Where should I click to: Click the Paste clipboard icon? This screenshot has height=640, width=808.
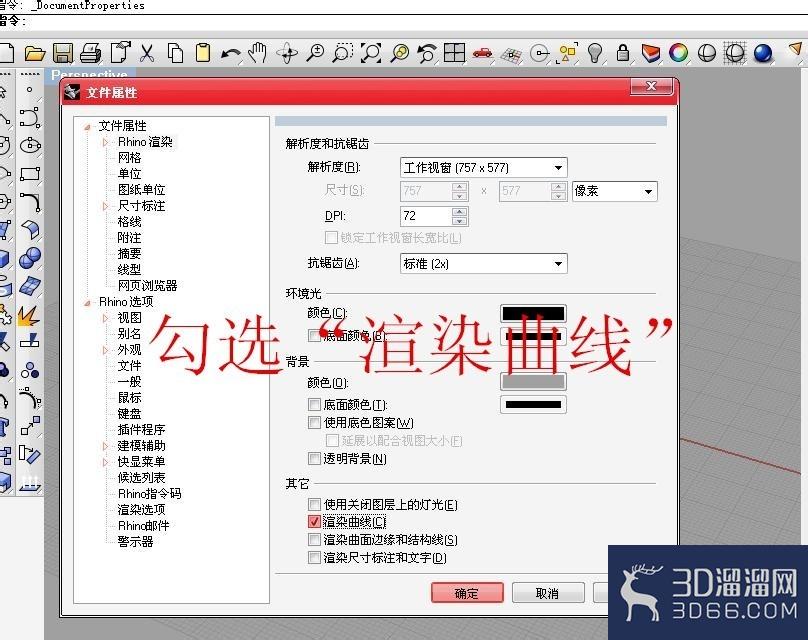pos(204,53)
